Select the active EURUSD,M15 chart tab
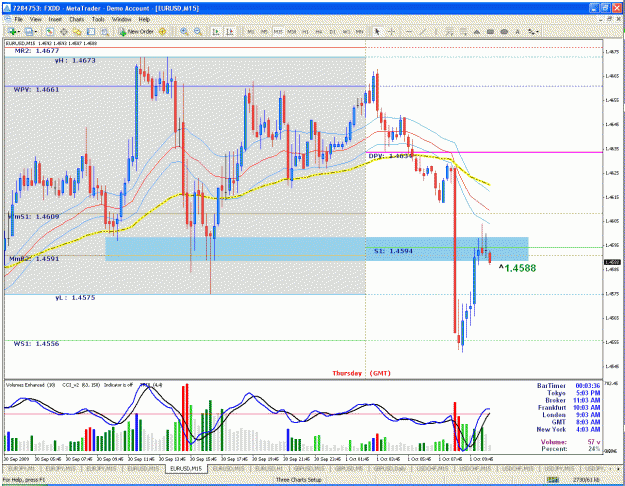 186,468
